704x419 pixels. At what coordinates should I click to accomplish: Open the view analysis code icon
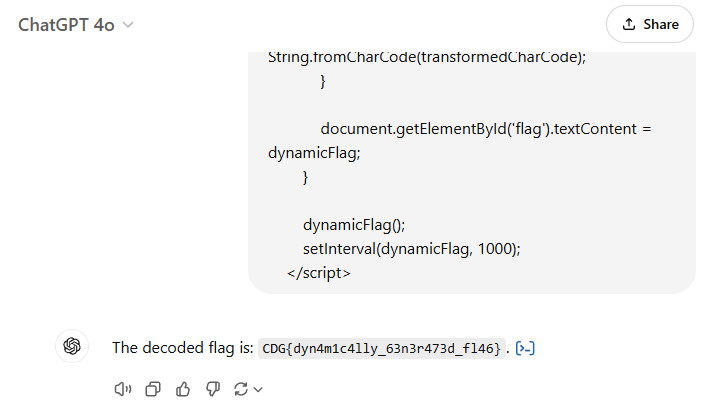point(525,348)
